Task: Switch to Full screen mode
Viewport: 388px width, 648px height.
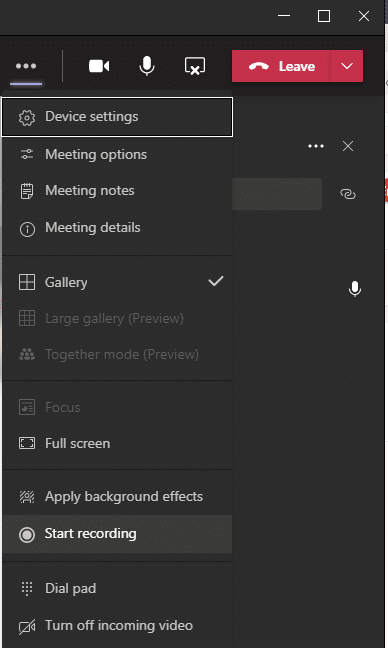Action: 117,443
